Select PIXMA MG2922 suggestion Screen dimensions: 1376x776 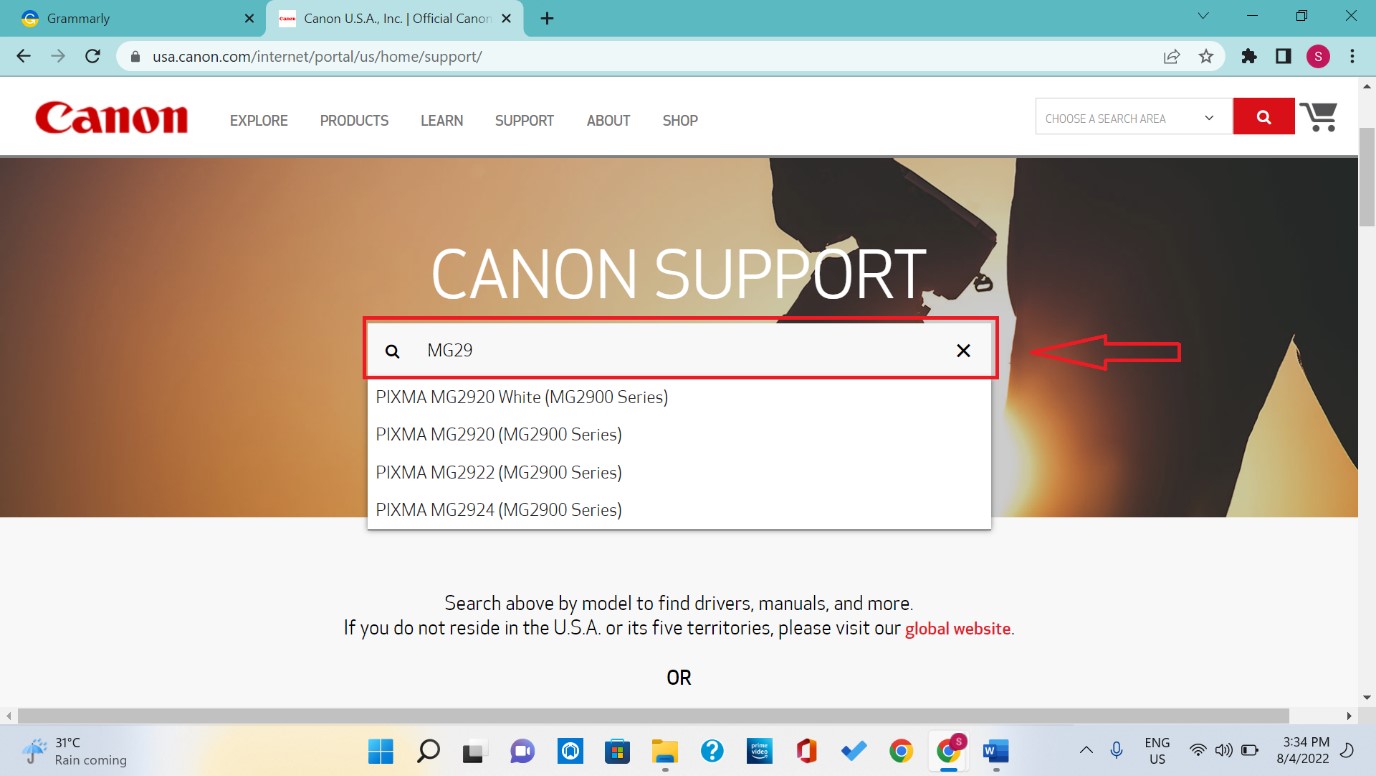679,472
